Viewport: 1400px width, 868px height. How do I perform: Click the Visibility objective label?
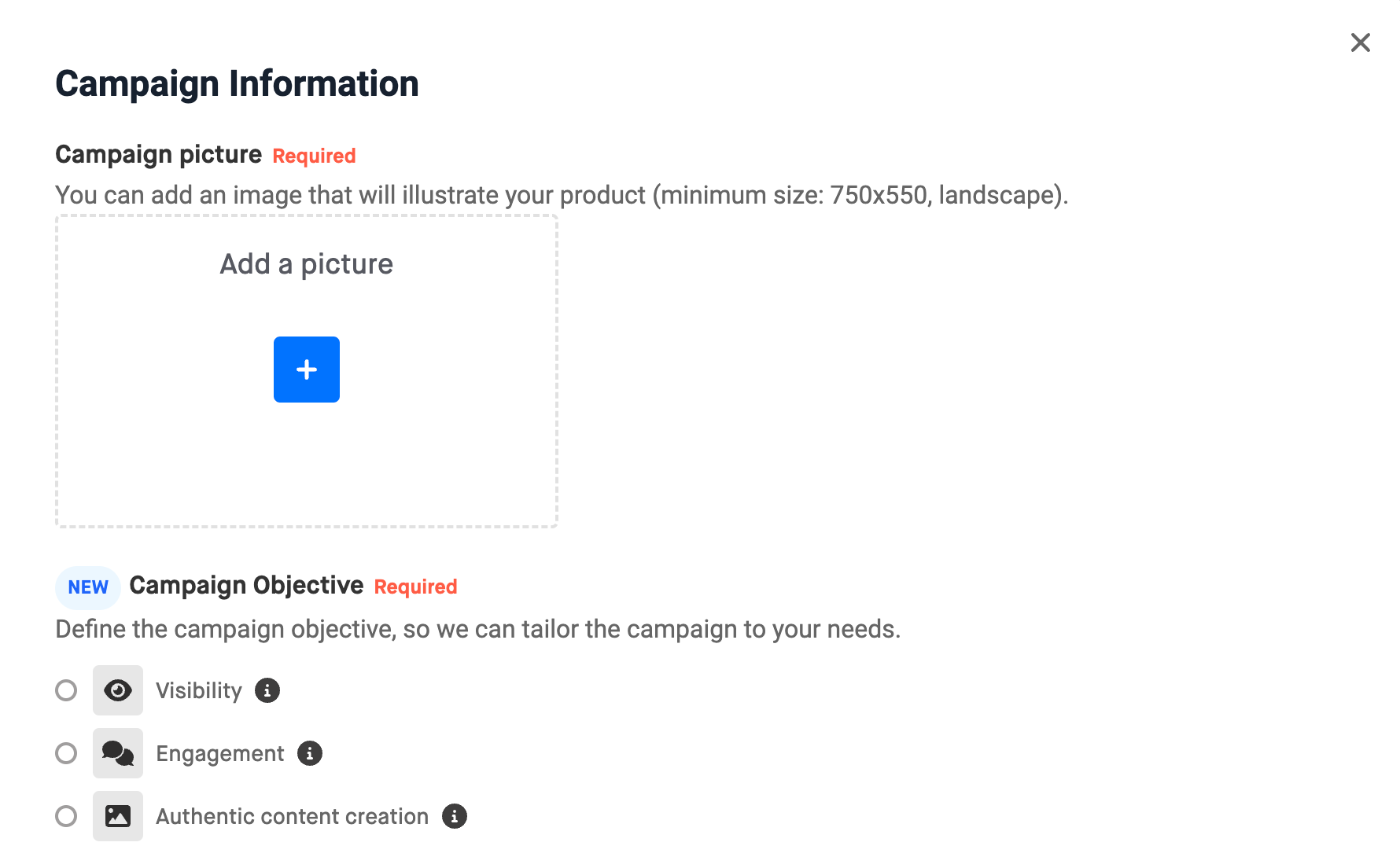[x=199, y=690]
